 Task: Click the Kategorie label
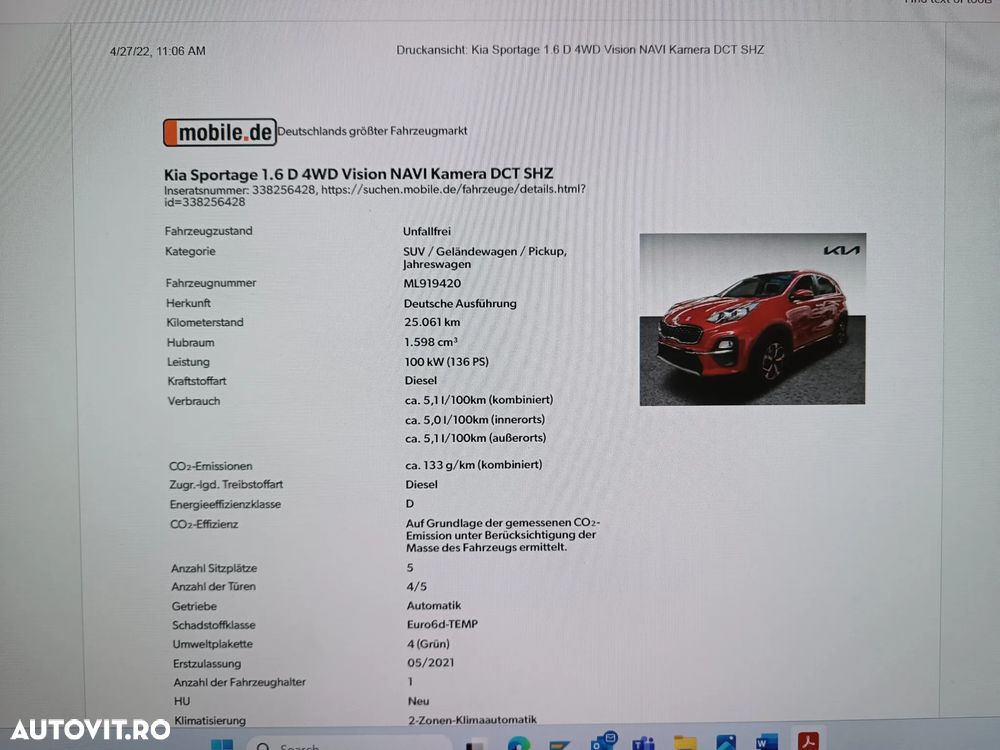click(x=190, y=251)
